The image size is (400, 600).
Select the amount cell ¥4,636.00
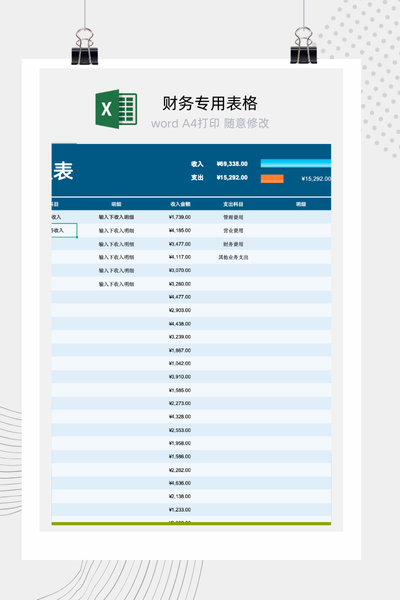pos(180,483)
